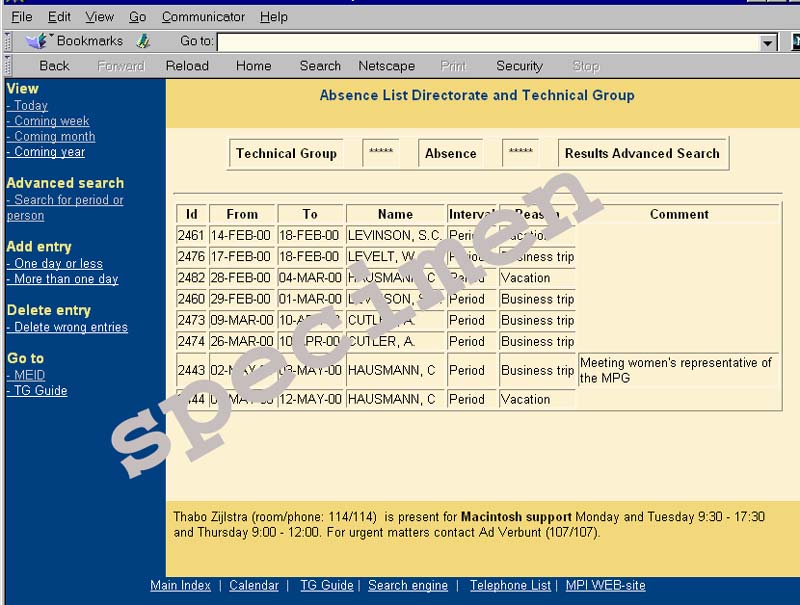This screenshot has height=605, width=800.
Task: Click the Stop toolbar button
Action: [586, 66]
